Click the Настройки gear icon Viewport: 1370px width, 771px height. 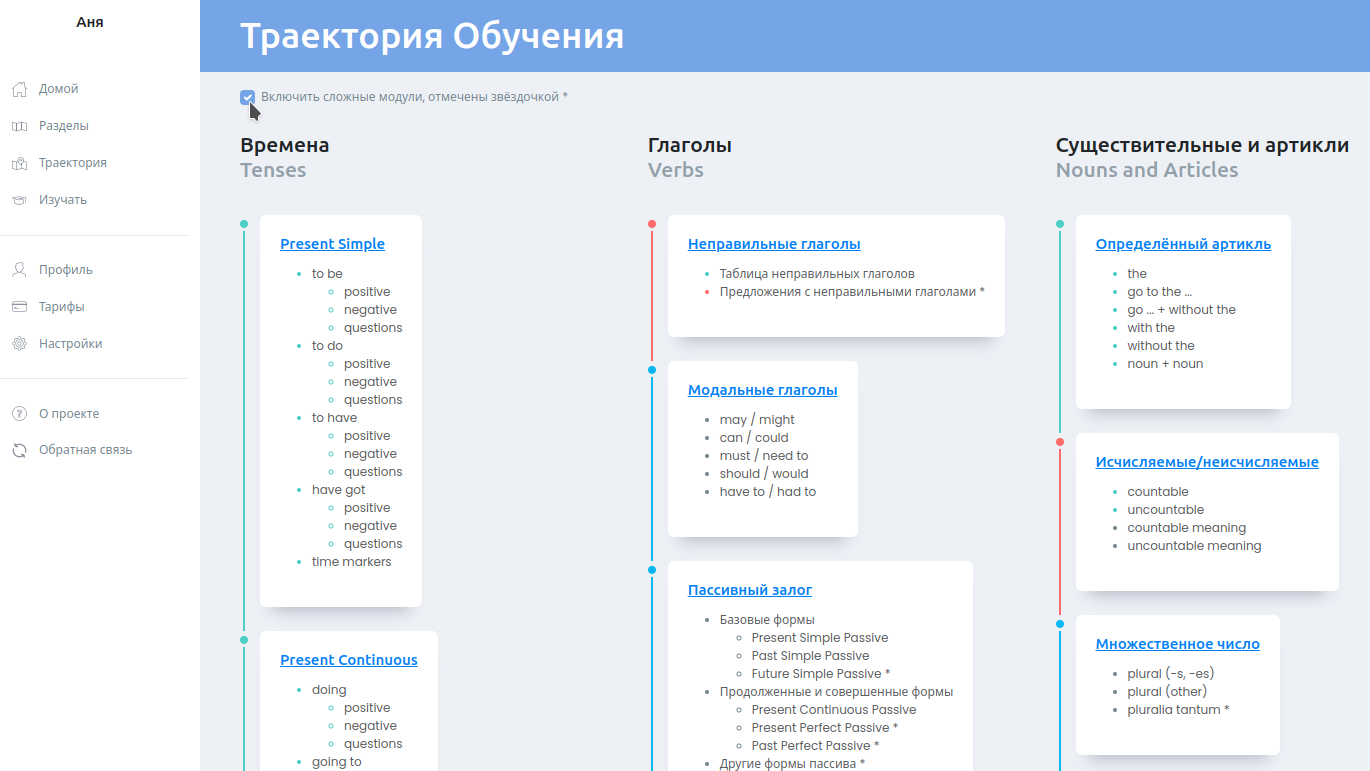(x=19, y=344)
